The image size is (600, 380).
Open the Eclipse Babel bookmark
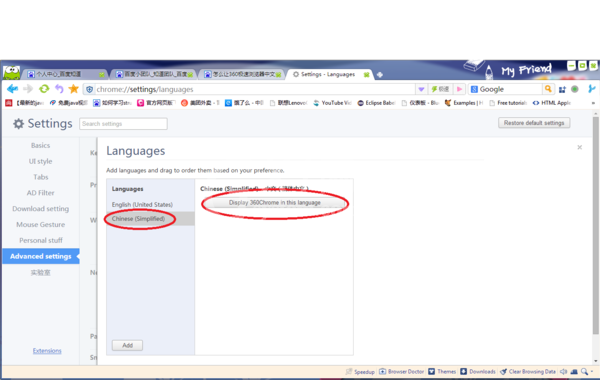(376, 103)
